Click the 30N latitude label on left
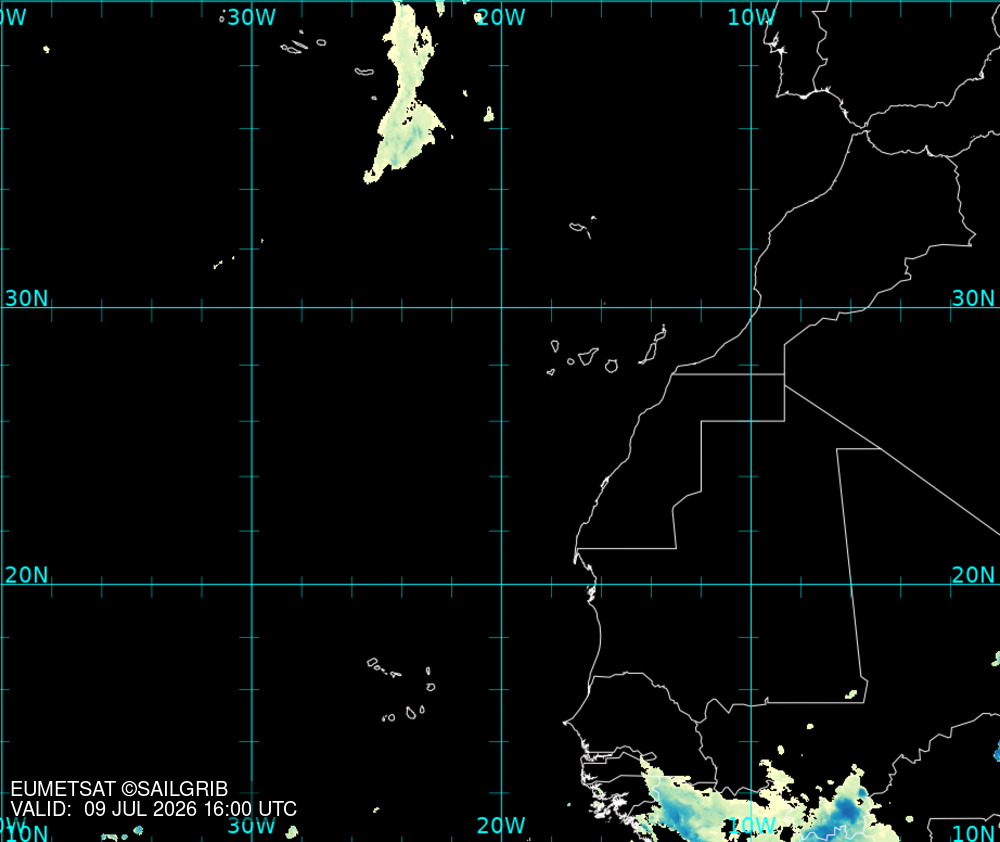1000x842 pixels. coord(26,298)
